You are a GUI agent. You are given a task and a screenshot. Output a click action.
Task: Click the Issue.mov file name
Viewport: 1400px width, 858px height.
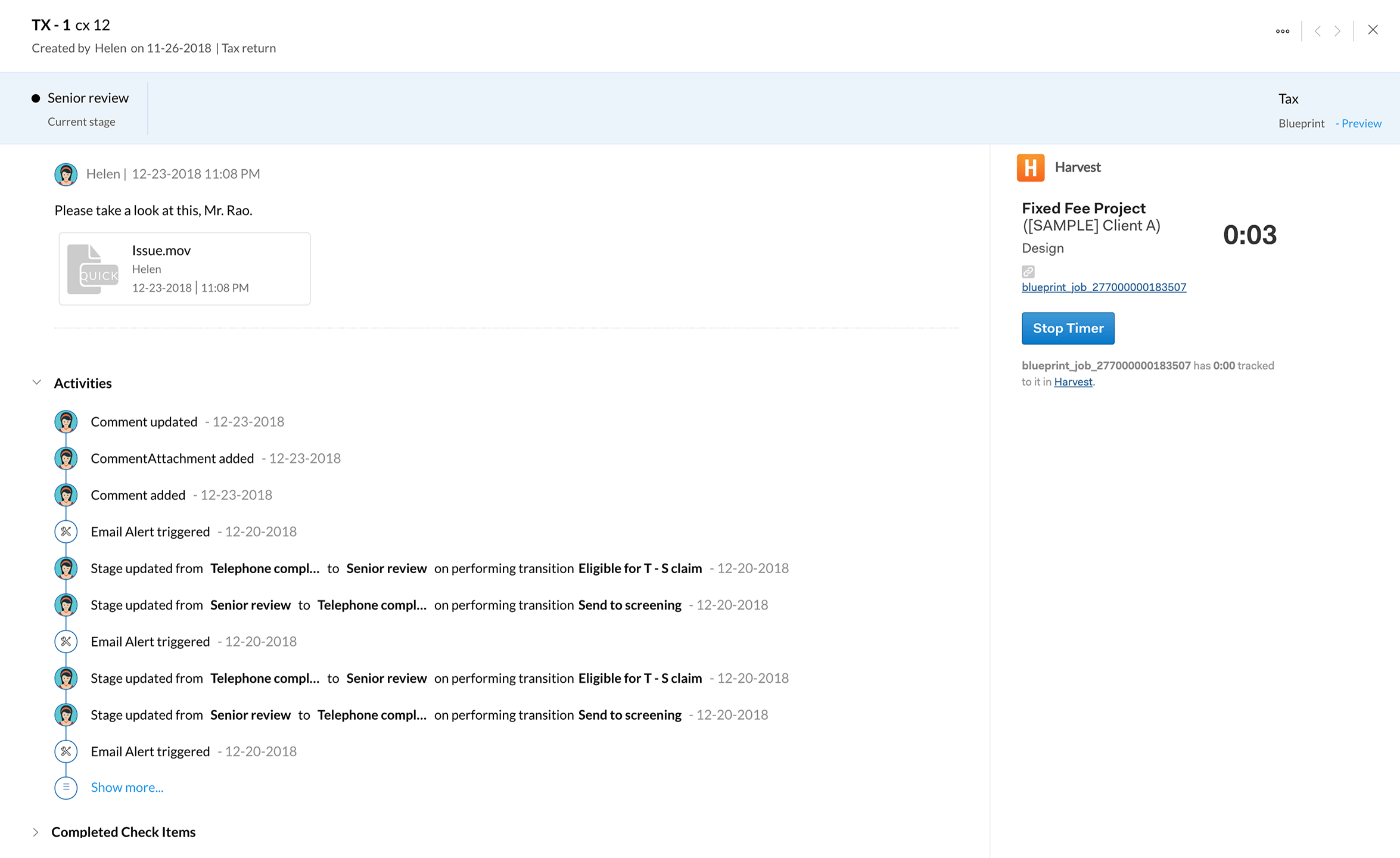coord(161,251)
